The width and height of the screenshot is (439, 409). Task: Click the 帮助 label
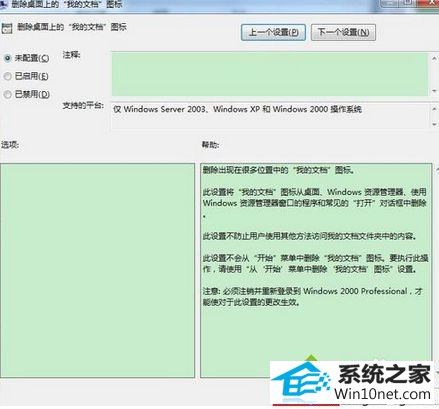[x=210, y=145]
